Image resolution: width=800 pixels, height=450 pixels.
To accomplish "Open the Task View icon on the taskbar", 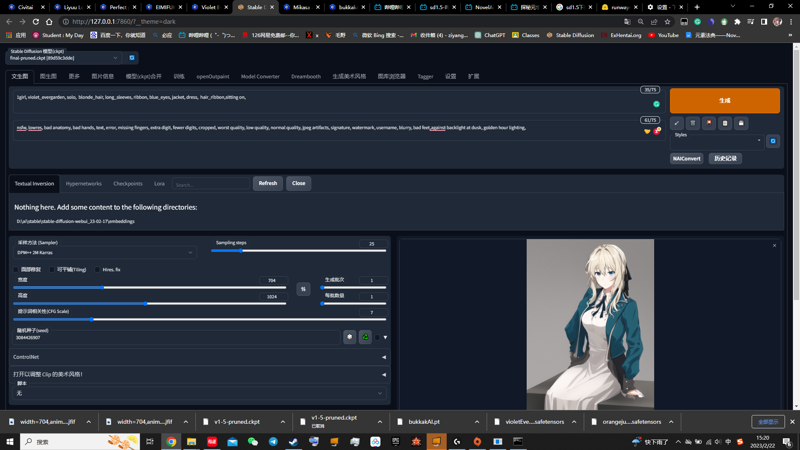I will 149,441.
